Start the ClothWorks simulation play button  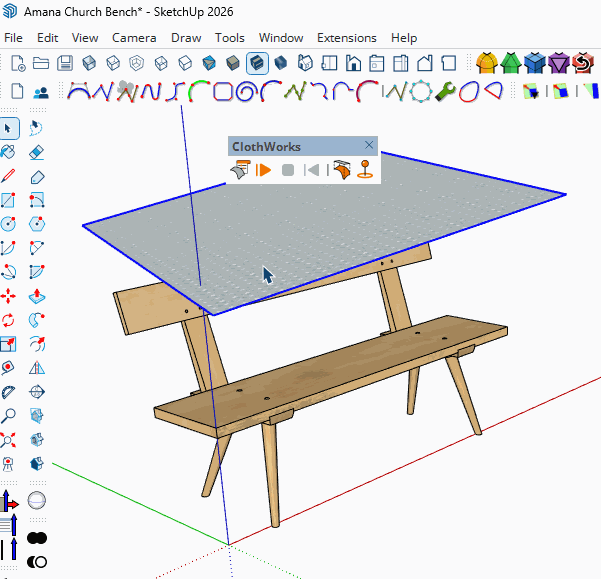pyautogui.click(x=263, y=170)
